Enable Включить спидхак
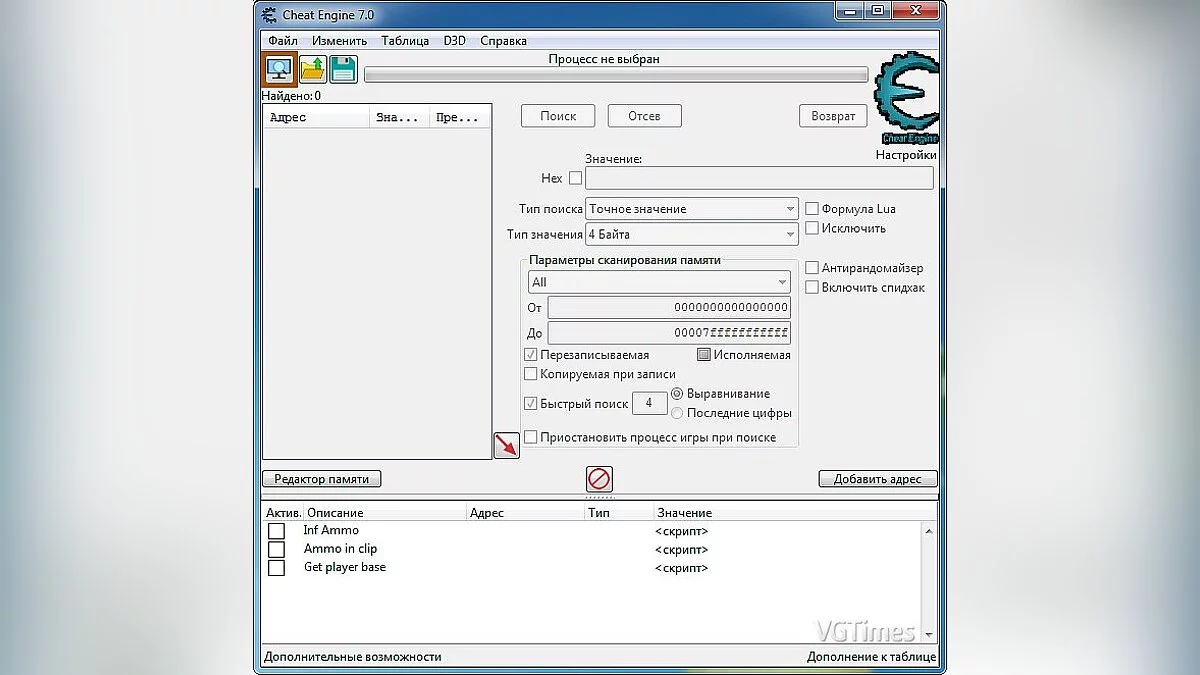This screenshot has height=675, width=1200. click(813, 287)
